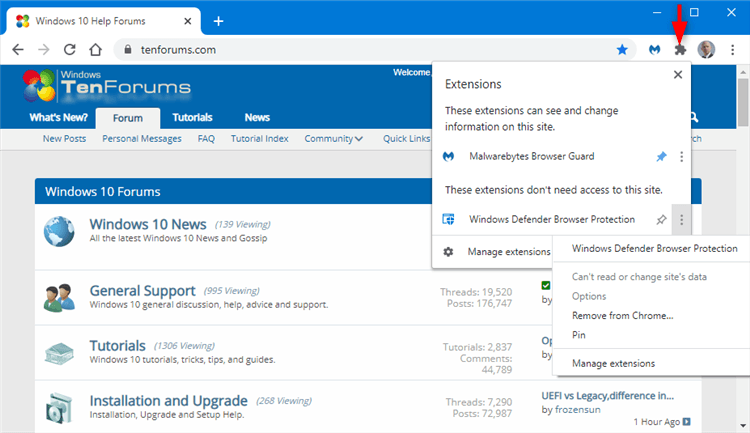Click Windows Defender Browser Protection menu header
This screenshot has width=750, height=433.
pyautogui.click(x=654, y=248)
